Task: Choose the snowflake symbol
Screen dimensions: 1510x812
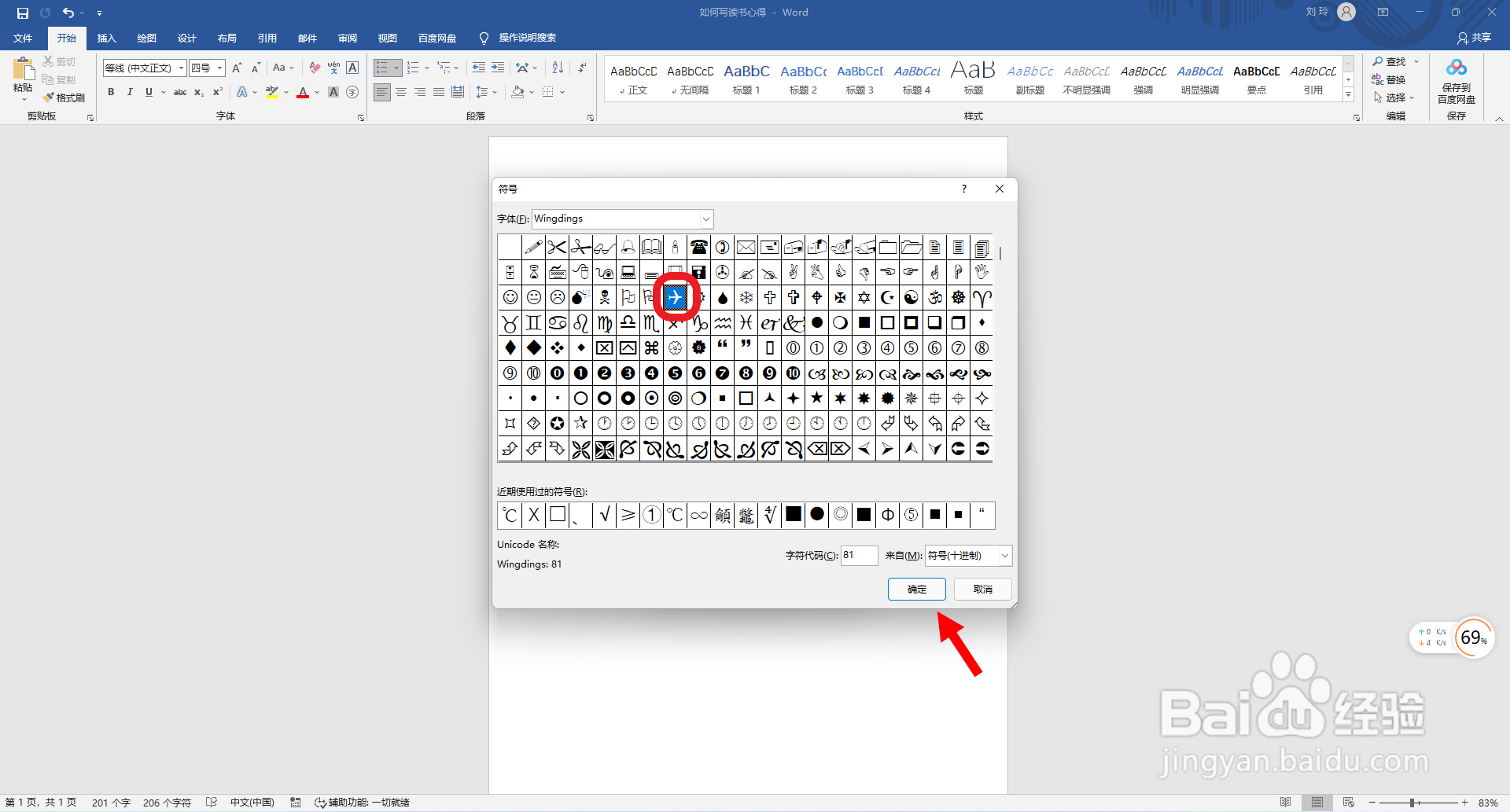Action: coord(746,298)
